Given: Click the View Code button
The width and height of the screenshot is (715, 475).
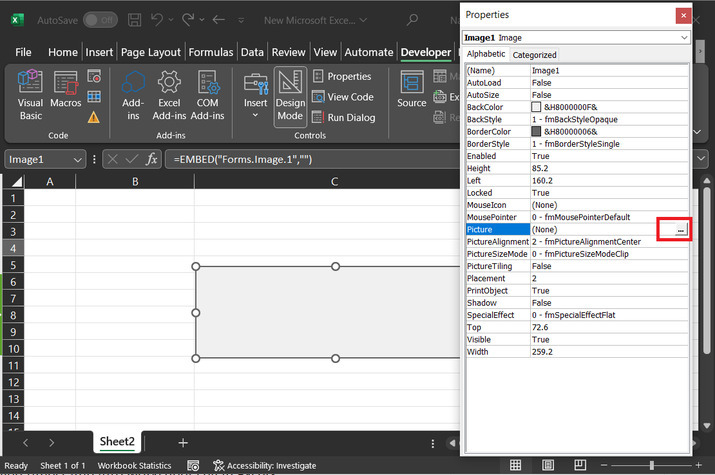Looking at the screenshot, I should (x=342, y=97).
